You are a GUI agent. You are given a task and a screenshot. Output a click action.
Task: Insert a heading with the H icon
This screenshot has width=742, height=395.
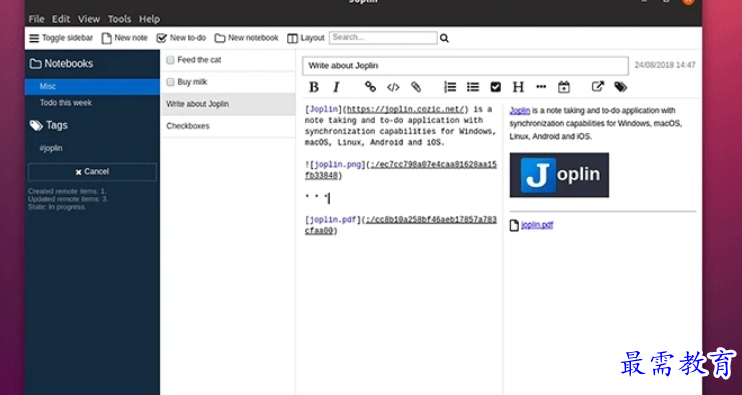pos(518,87)
